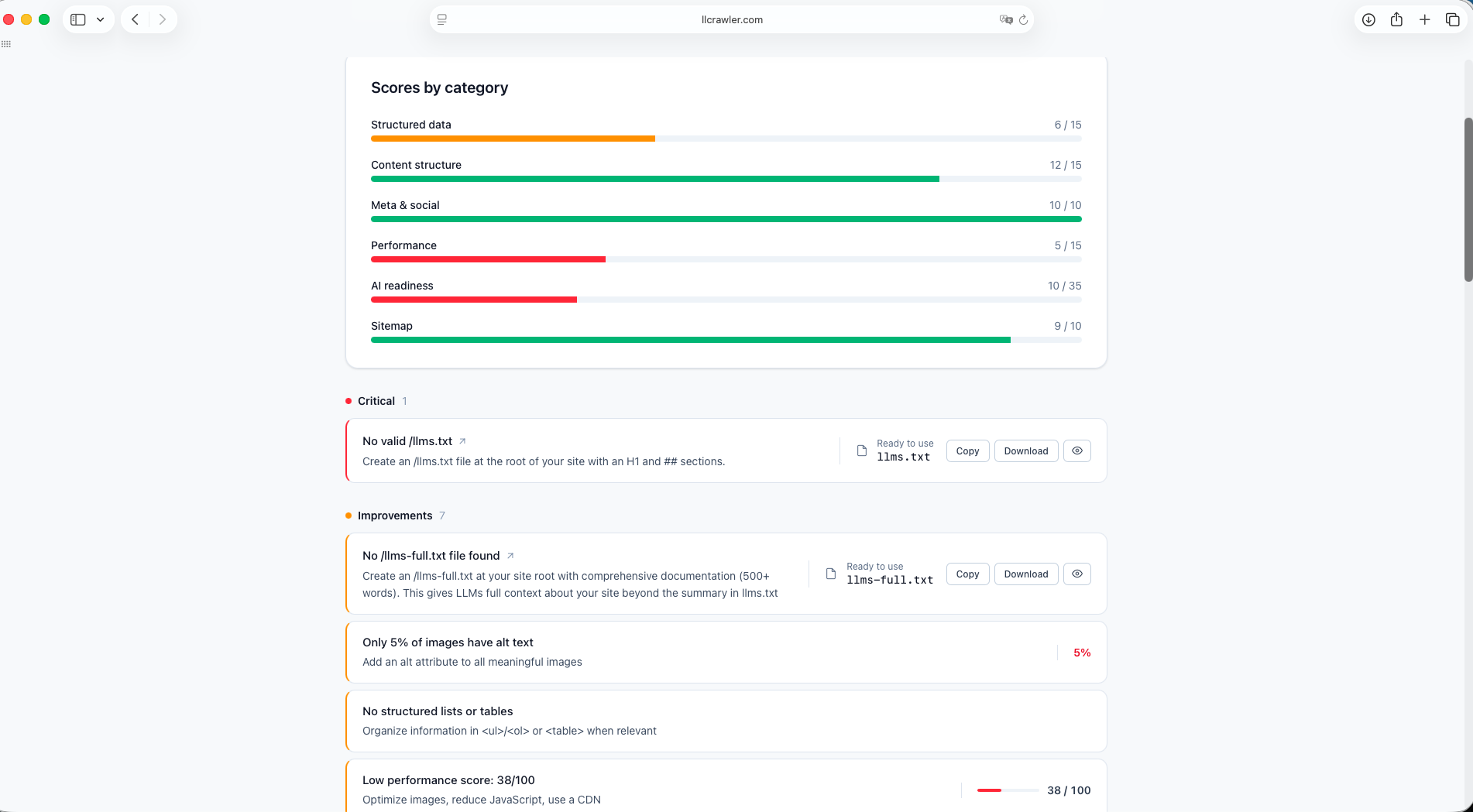Copy the llms.txt file contents
Viewport: 1473px width, 812px height.
coord(967,451)
